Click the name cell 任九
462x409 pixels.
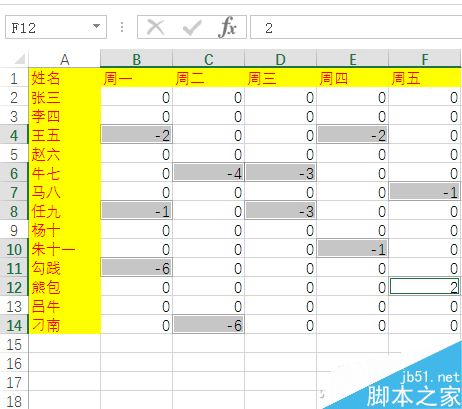pyautogui.click(x=64, y=211)
